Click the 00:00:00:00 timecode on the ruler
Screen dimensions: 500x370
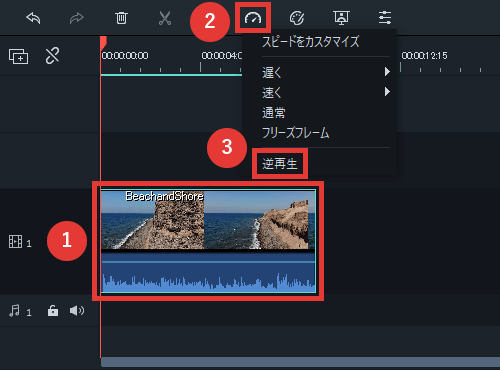point(125,55)
